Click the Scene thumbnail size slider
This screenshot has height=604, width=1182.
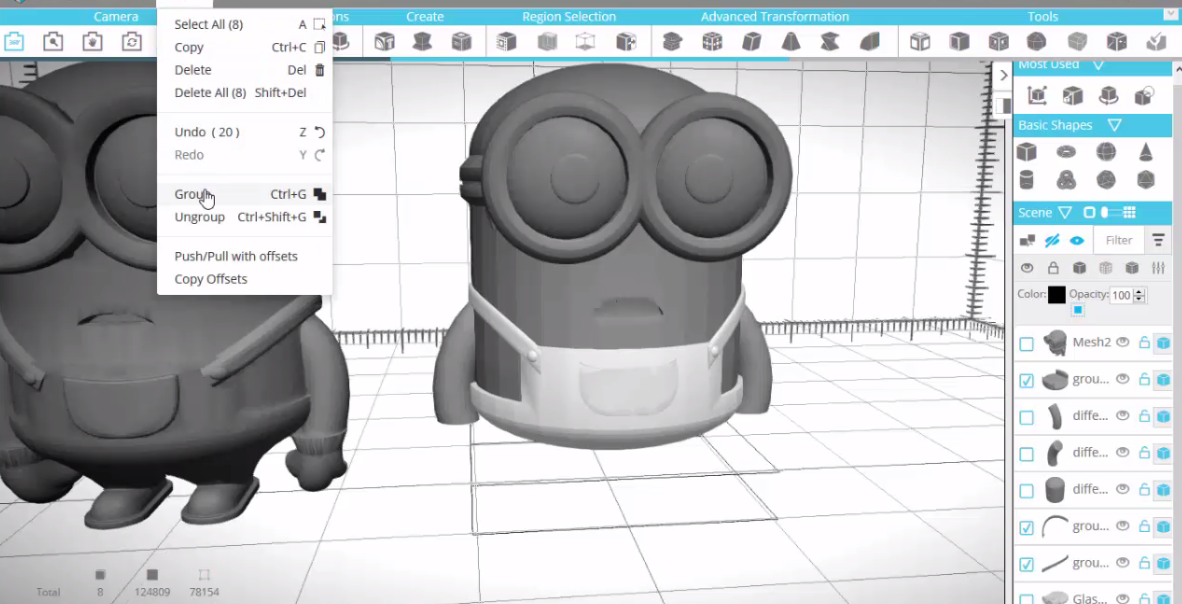(1111, 213)
